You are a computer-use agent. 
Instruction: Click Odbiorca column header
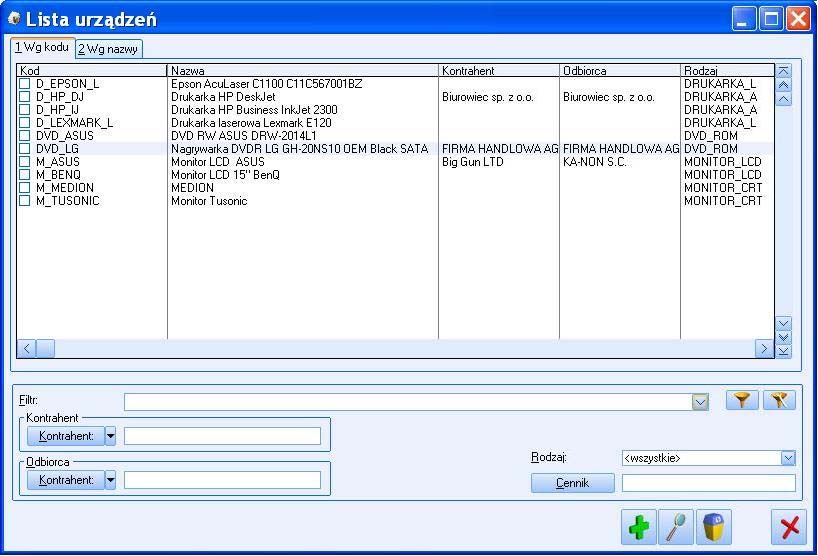point(620,70)
